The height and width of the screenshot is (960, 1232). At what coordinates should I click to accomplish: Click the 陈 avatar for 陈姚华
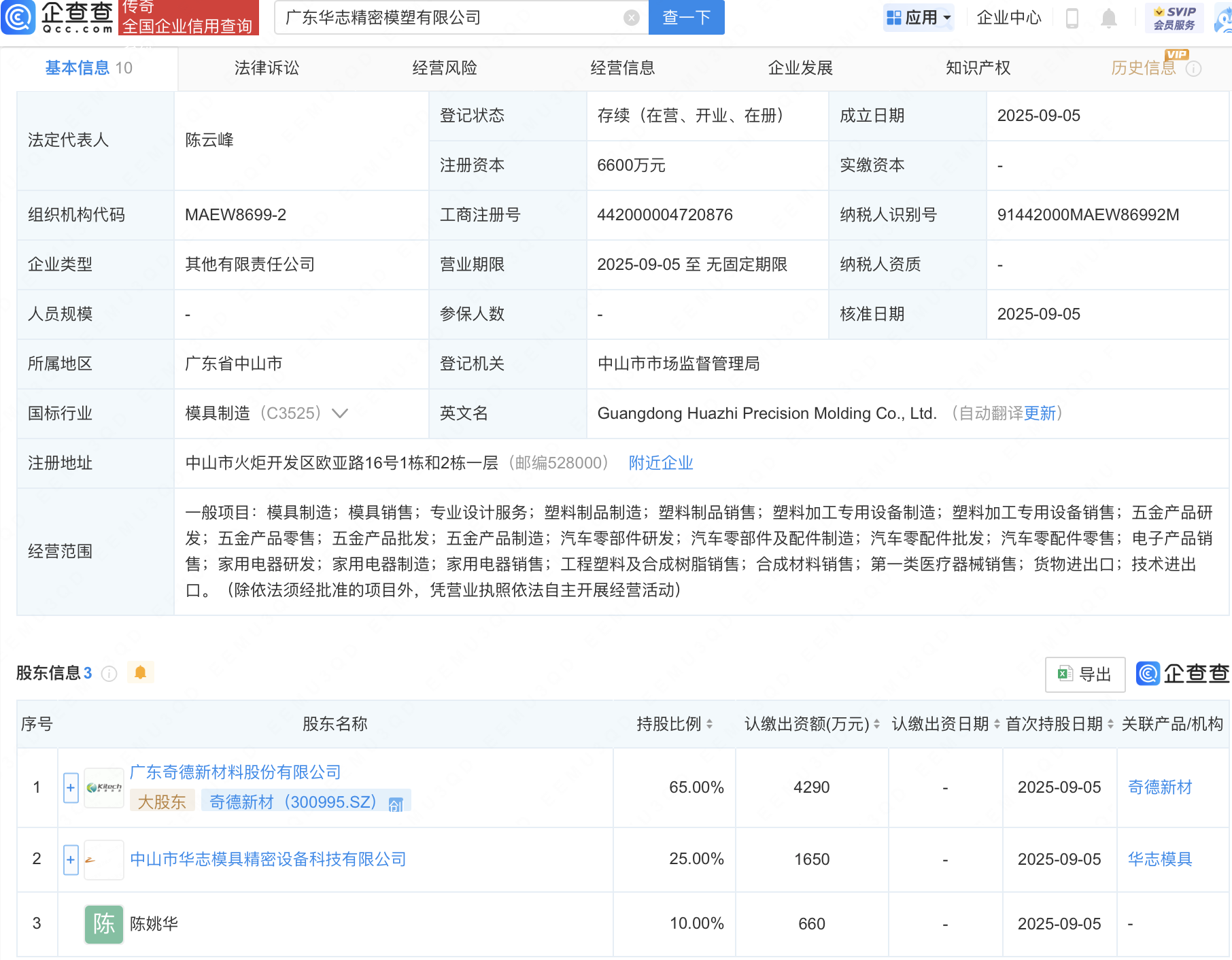[x=104, y=924]
